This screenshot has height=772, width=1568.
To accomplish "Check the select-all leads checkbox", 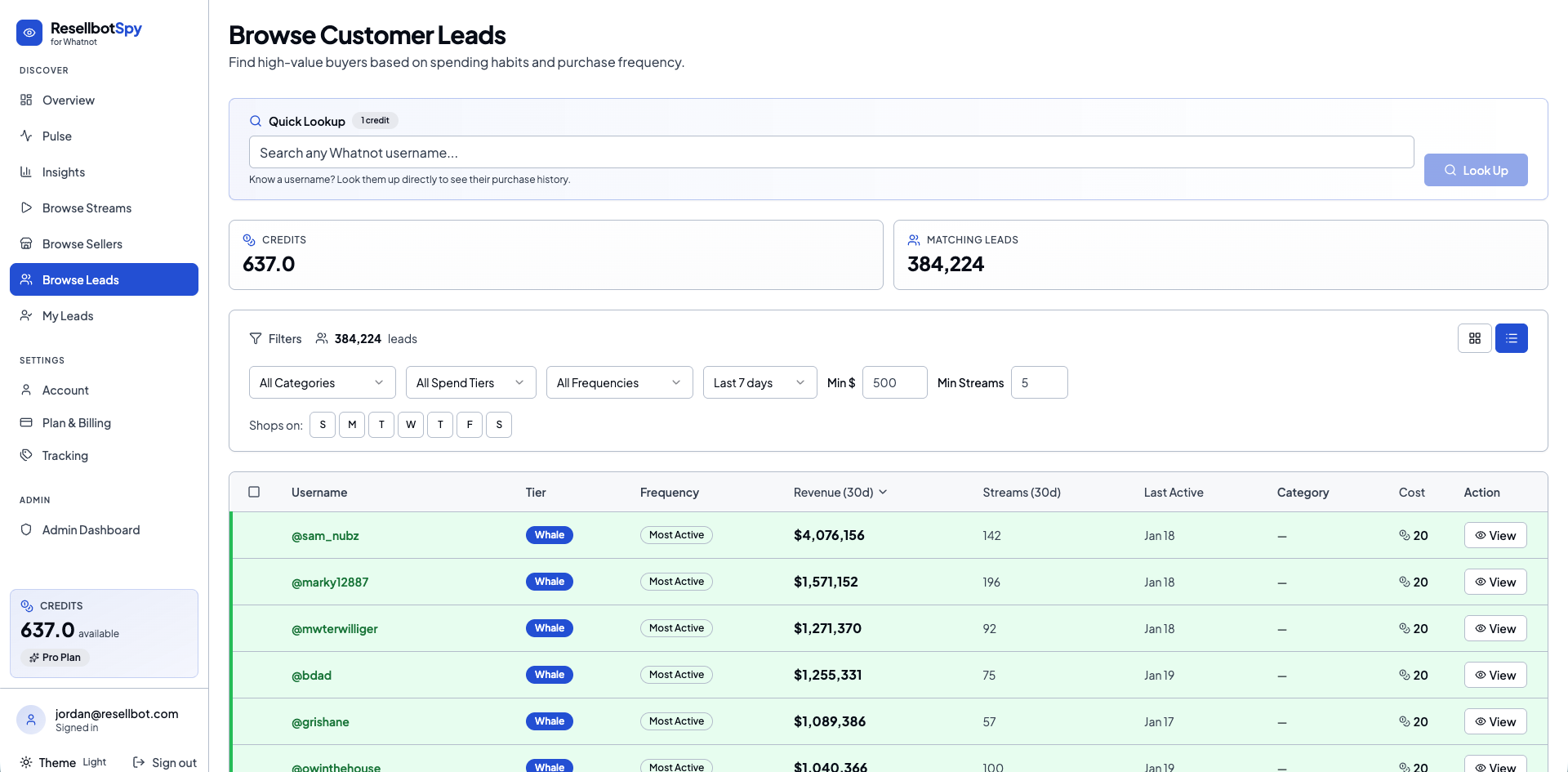I will (254, 492).
